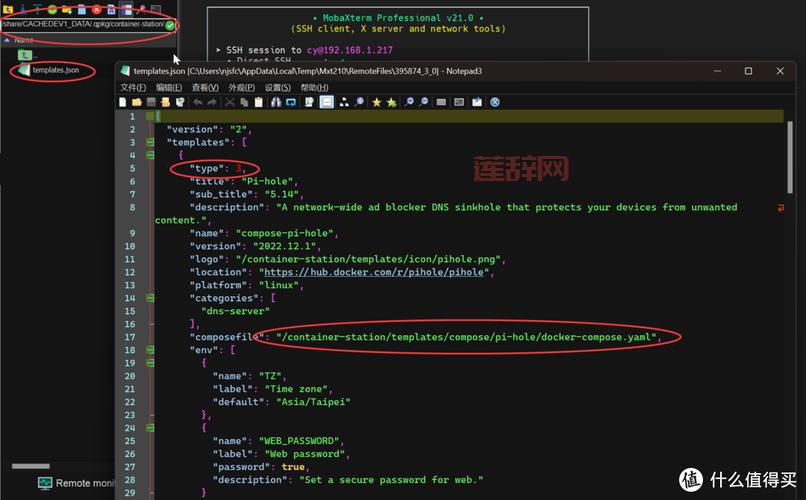806x500 pixels.
Task: Paste from clipboard toolbar icon
Action: [x=259, y=102]
